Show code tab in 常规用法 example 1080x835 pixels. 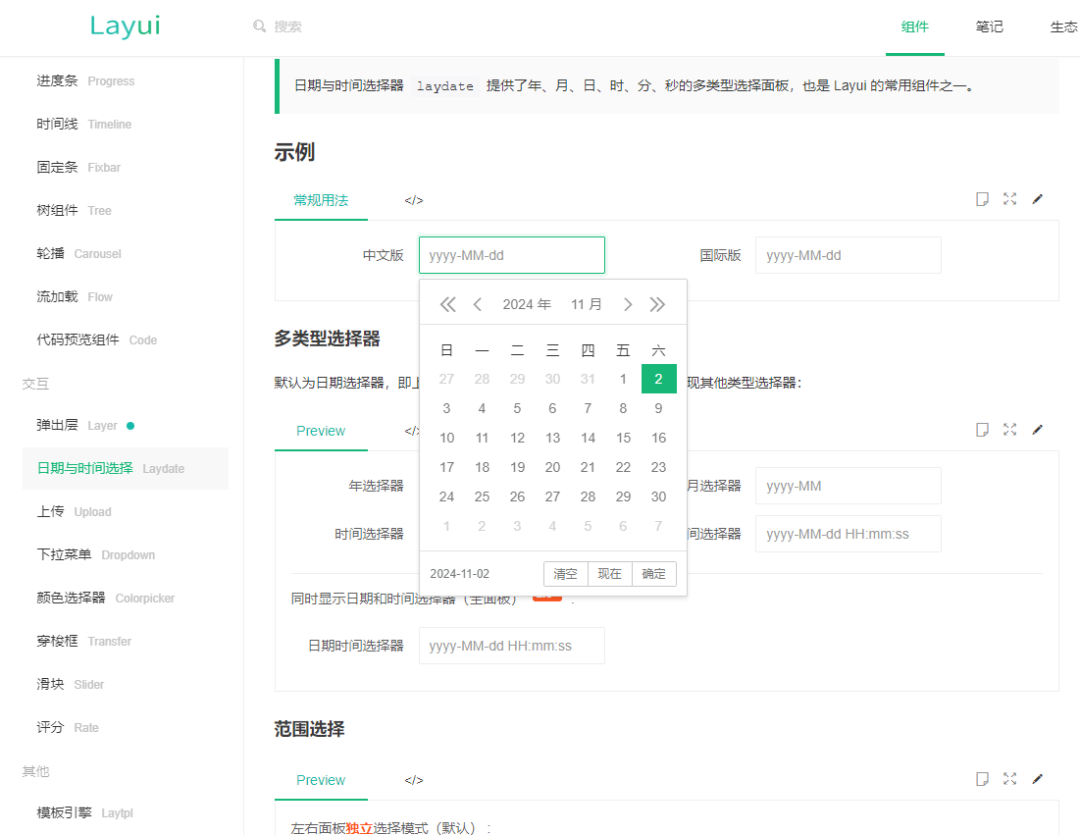click(414, 200)
